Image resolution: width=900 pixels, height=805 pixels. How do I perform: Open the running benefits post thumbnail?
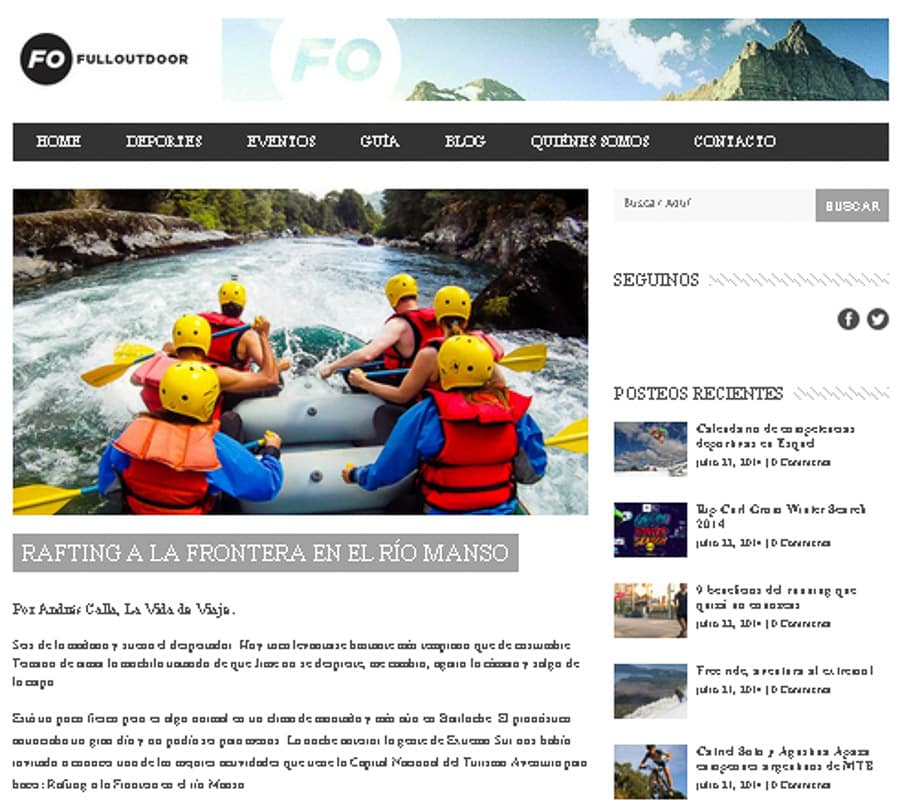650,610
